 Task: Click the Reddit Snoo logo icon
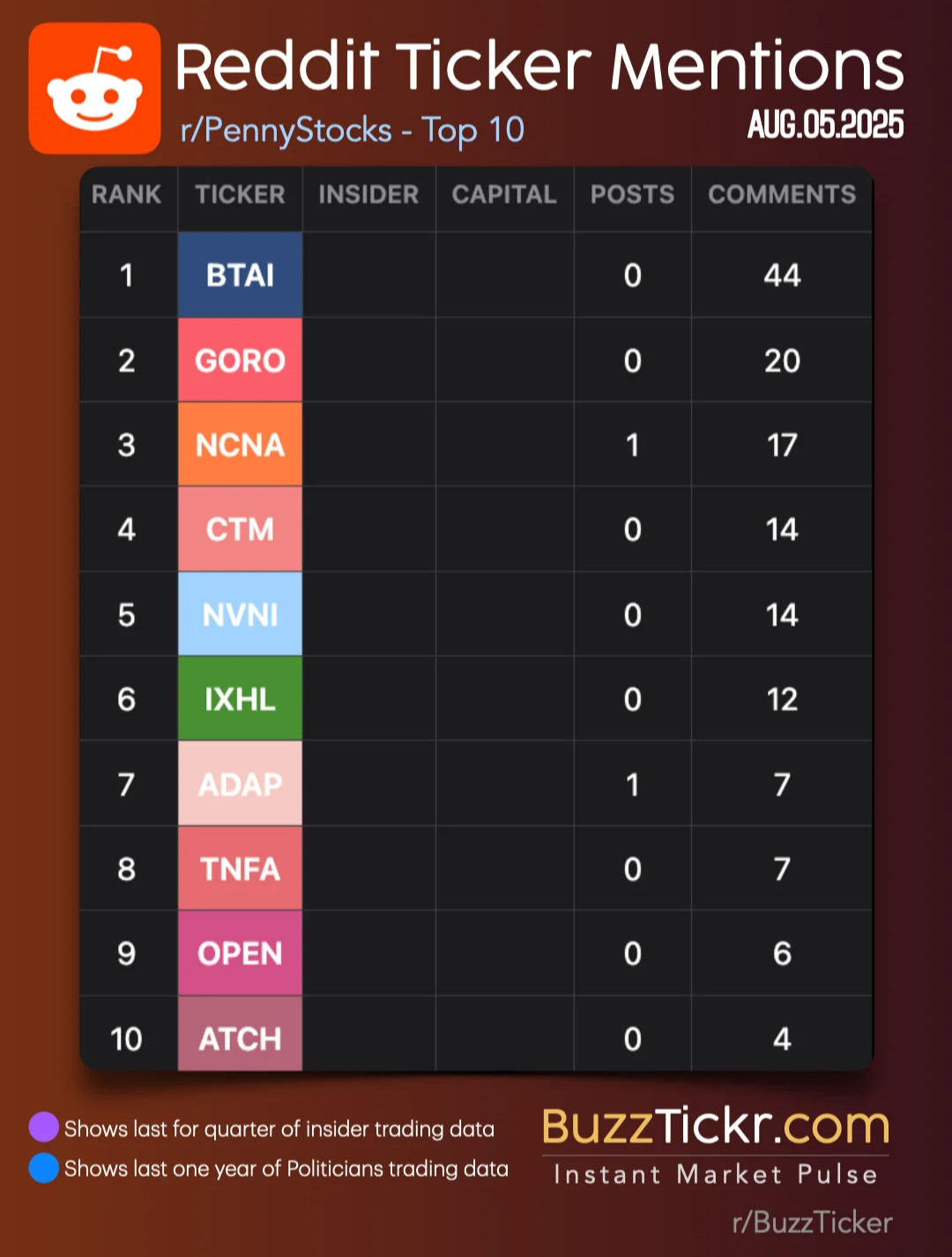click(94, 88)
